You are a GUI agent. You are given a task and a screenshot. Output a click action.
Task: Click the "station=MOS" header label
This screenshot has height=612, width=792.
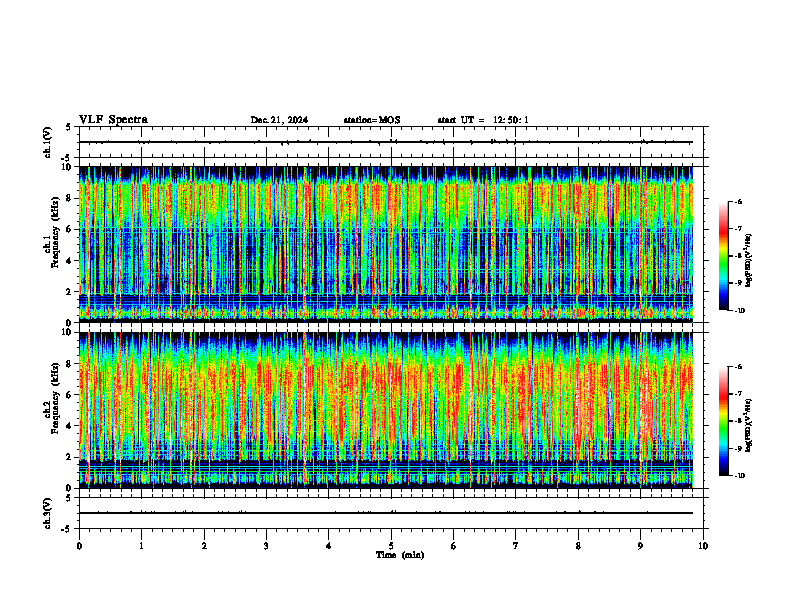pyautogui.click(x=372, y=120)
